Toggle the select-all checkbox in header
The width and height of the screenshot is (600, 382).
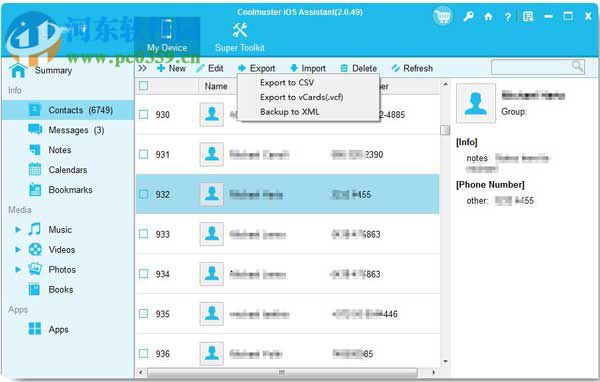tap(143, 86)
